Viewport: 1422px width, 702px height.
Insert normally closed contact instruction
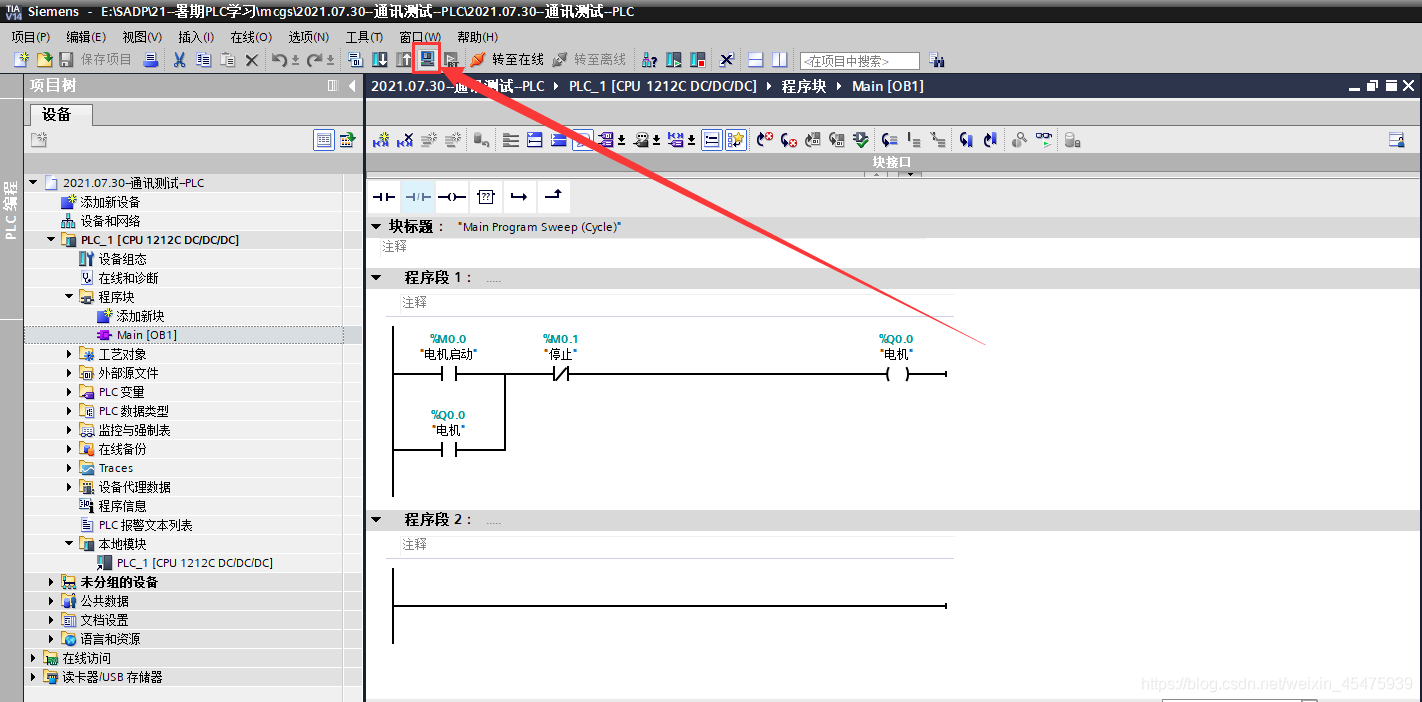pyautogui.click(x=418, y=196)
